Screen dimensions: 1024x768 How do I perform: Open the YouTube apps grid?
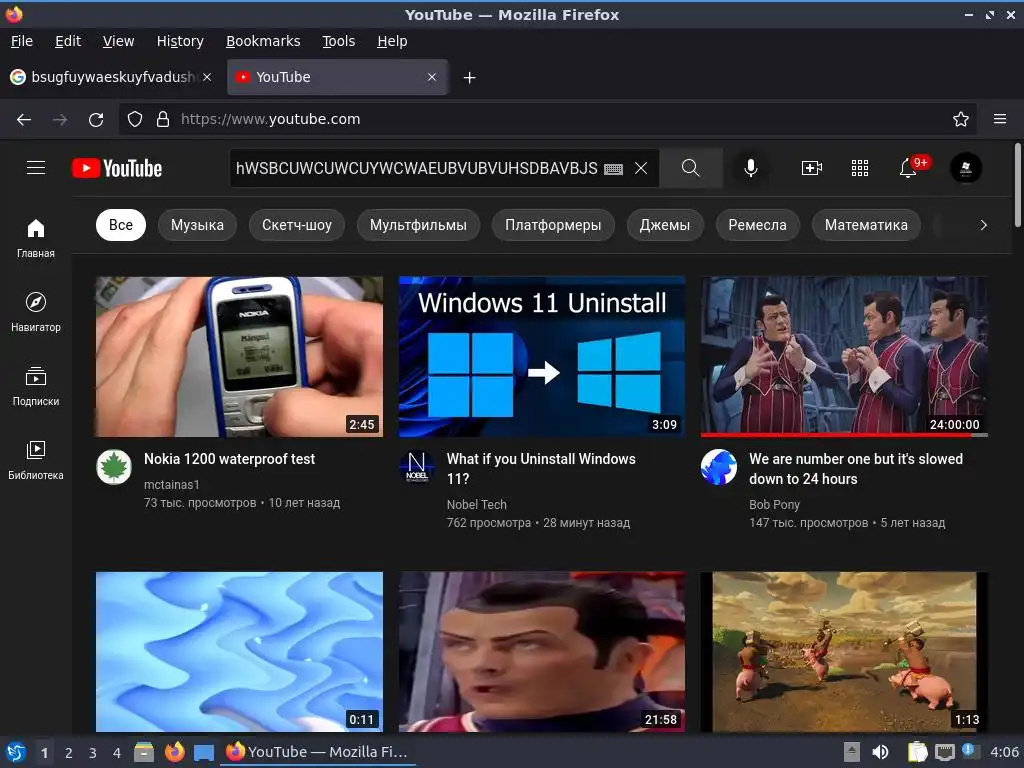click(860, 168)
